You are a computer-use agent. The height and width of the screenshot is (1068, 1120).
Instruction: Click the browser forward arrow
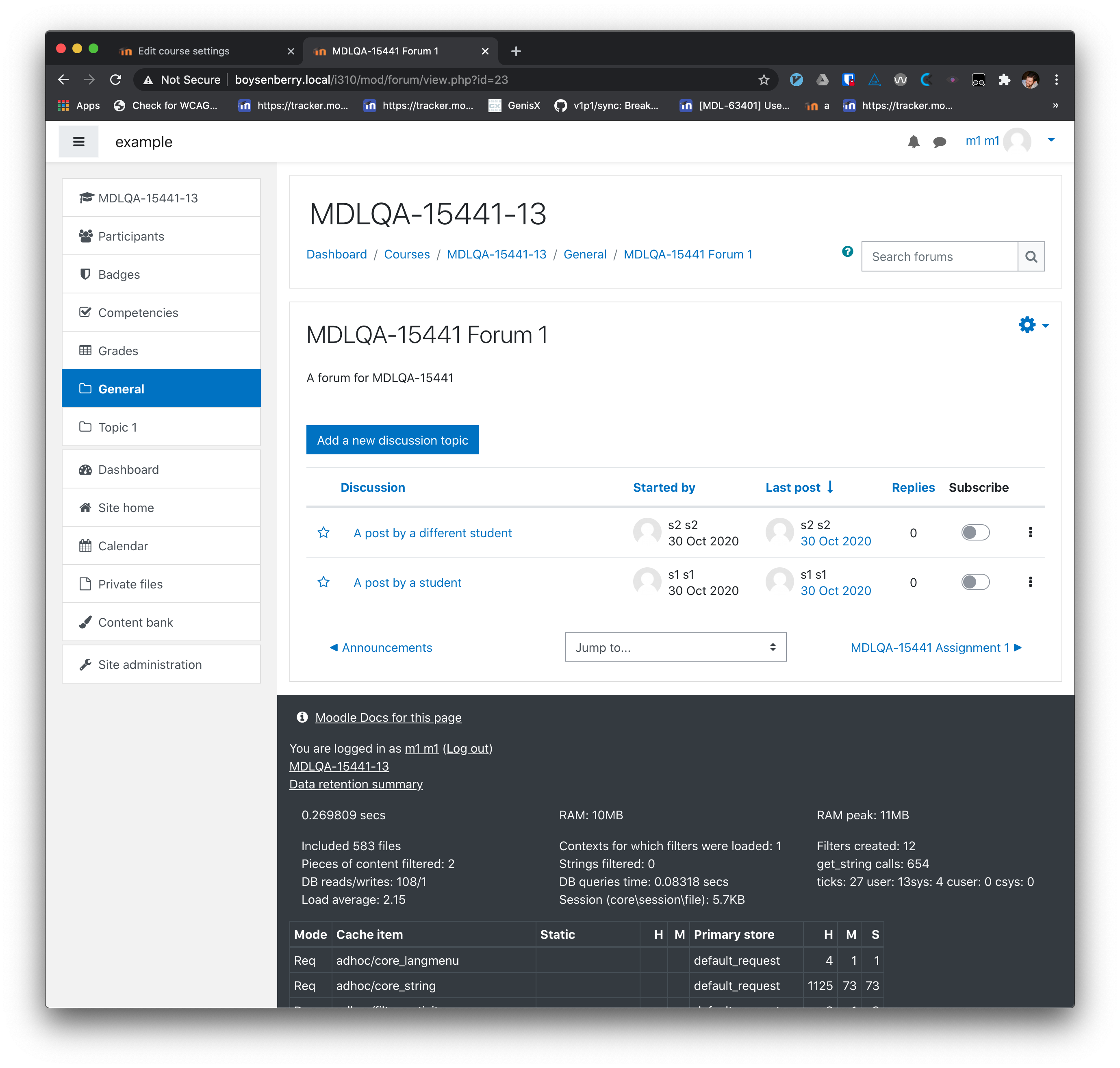[x=89, y=80]
